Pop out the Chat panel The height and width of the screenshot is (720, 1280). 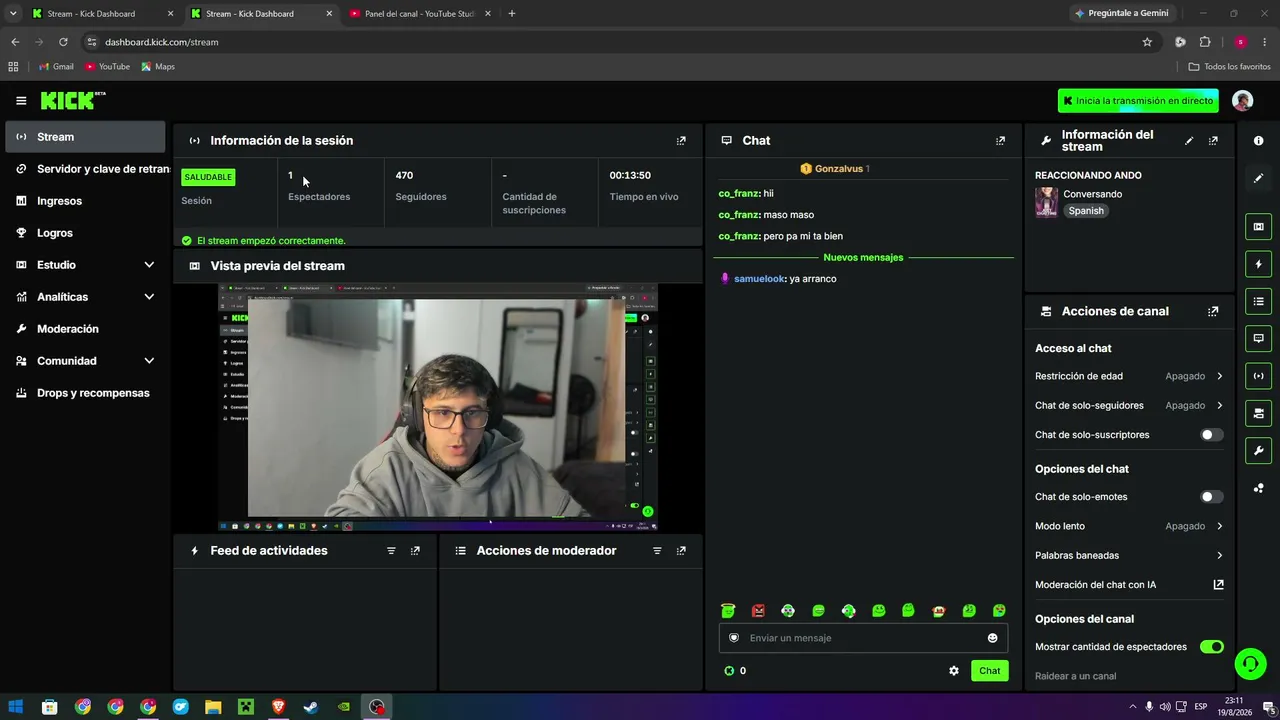[x=1000, y=141]
